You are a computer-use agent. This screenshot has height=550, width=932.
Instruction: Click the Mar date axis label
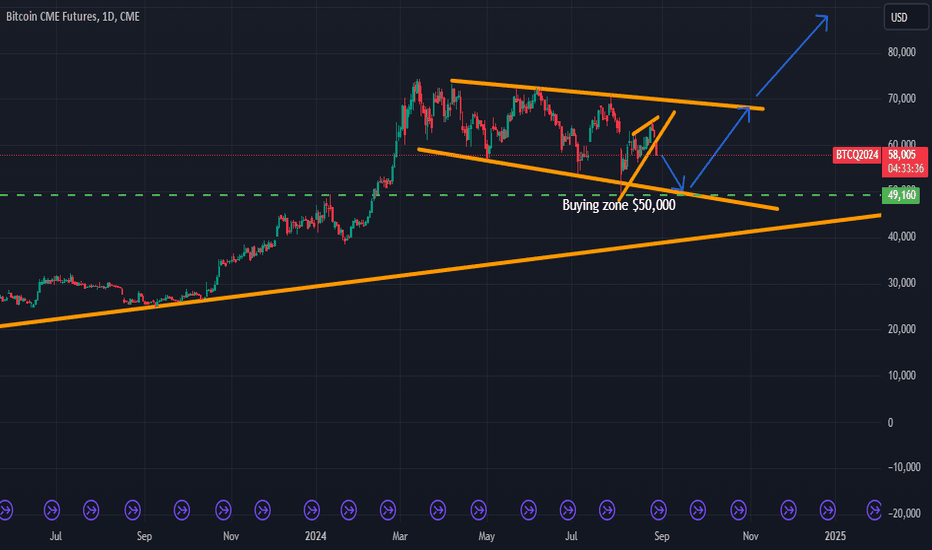[x=400, y=536]
